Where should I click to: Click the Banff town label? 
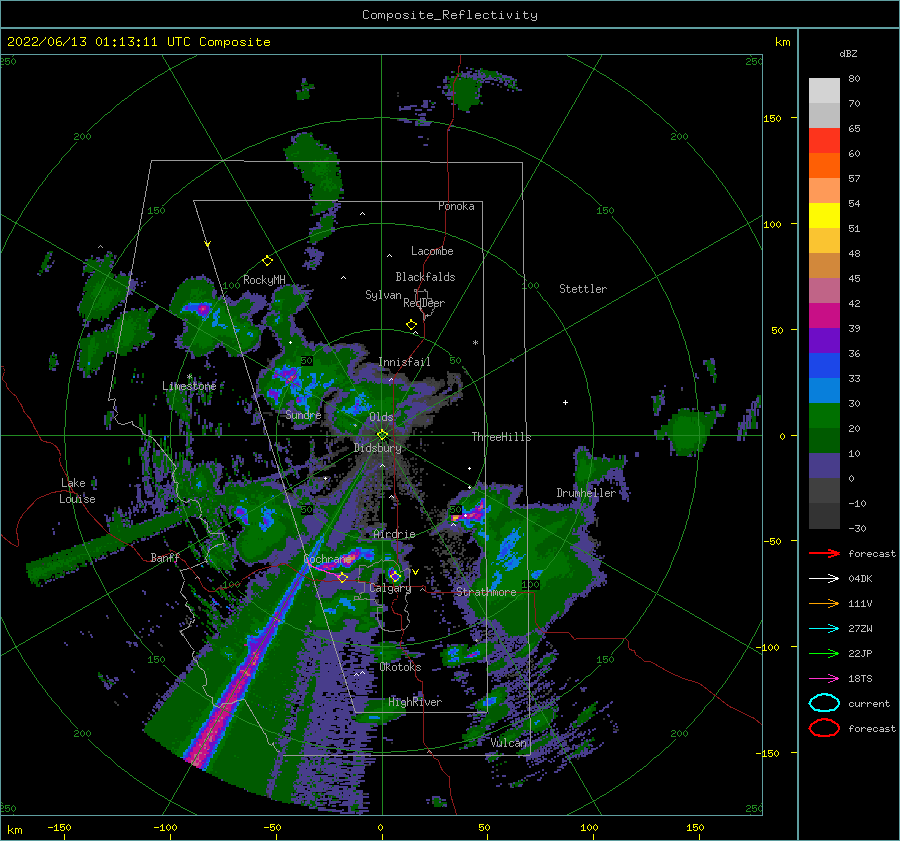[165, 557]
